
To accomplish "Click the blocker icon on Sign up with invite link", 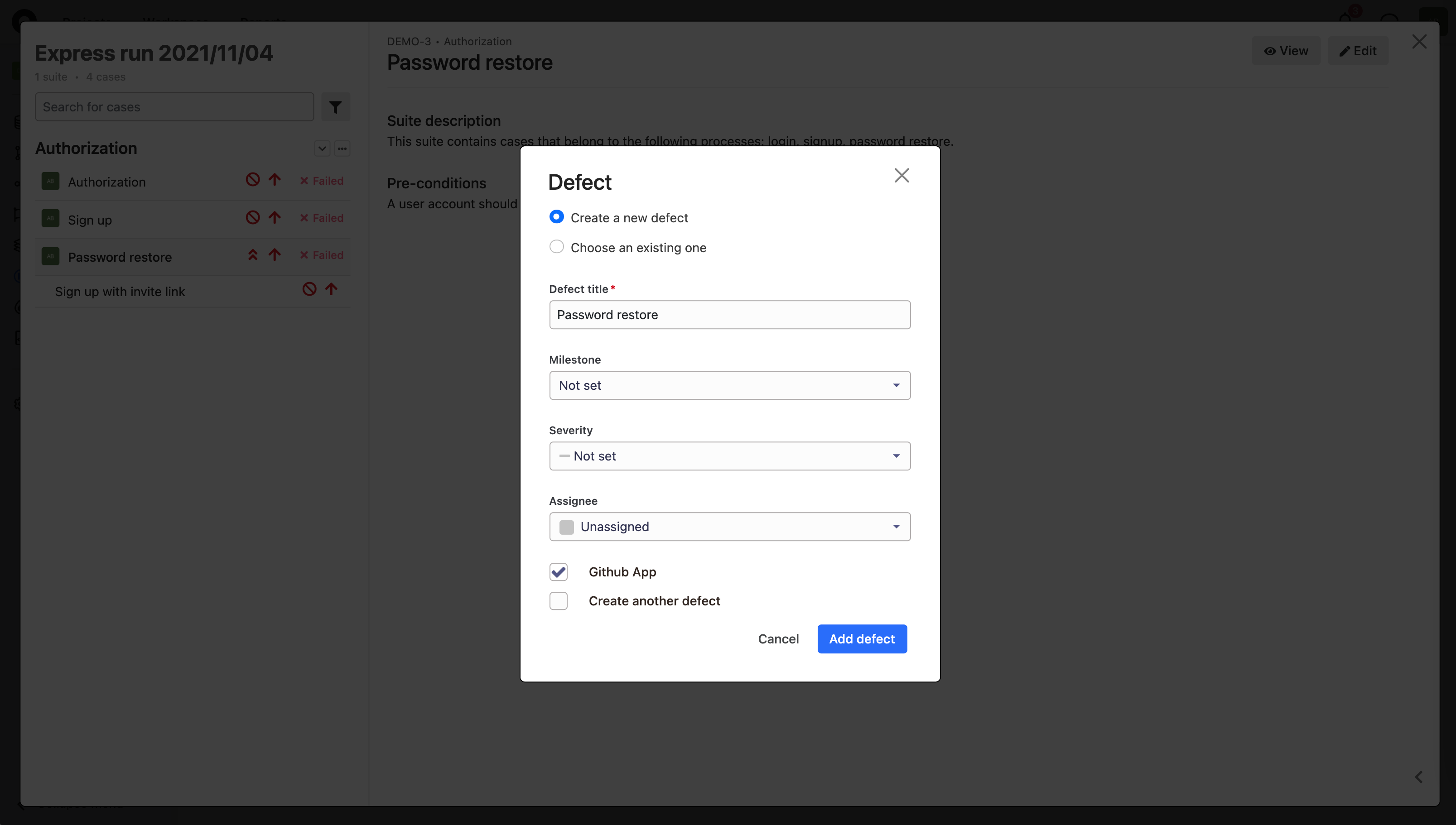I will pyautogui.click(x=309, y=289).
